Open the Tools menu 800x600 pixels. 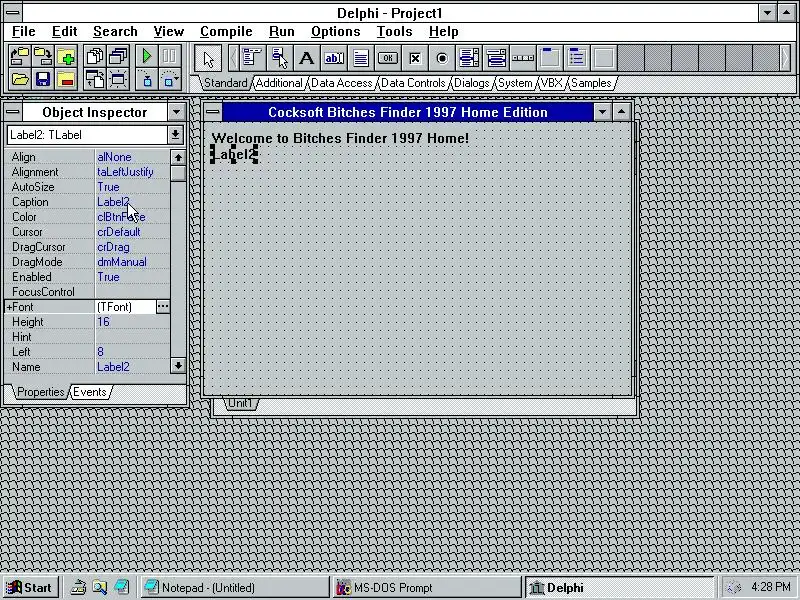[x=394, y=32]
